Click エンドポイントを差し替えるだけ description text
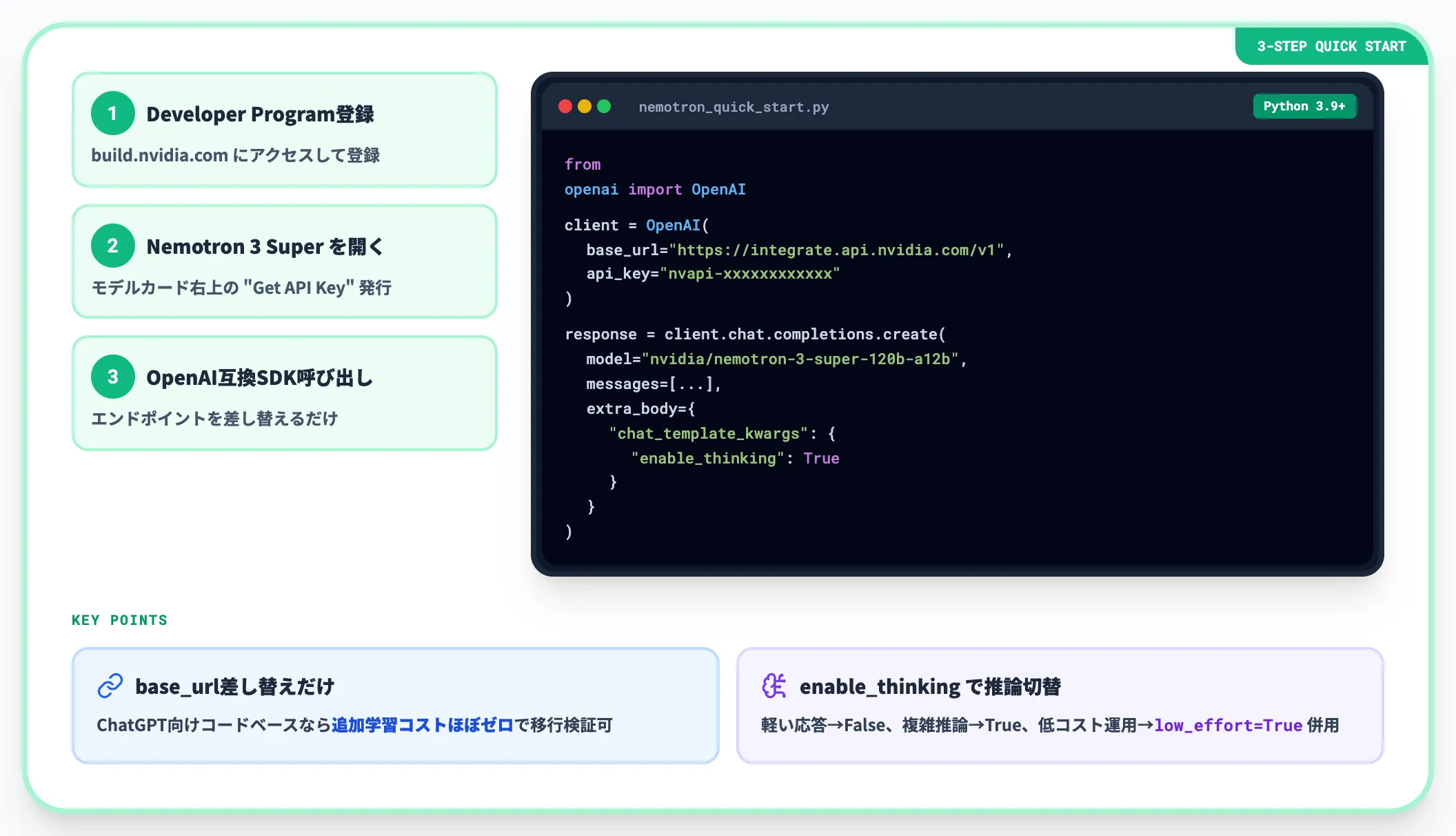 point(214,419)
